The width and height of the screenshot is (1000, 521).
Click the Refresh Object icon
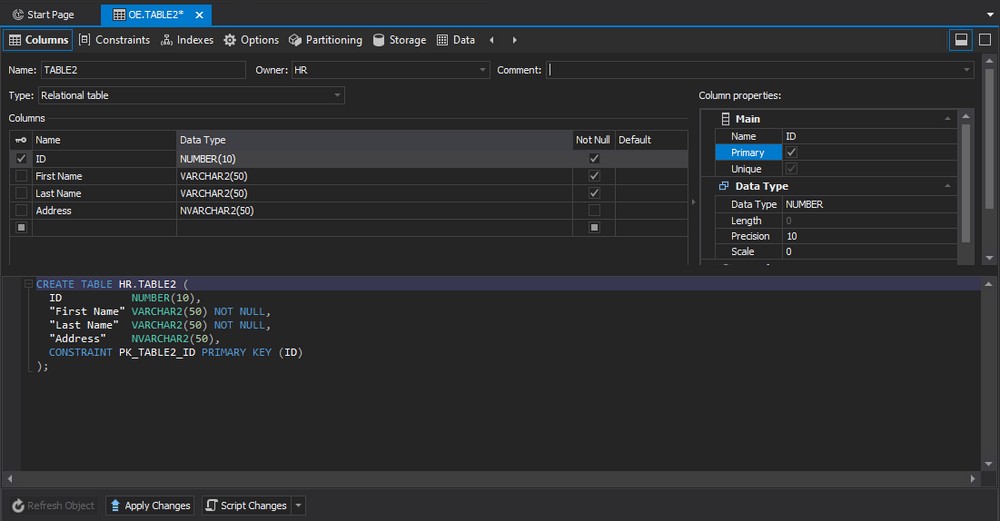point(18,506)
